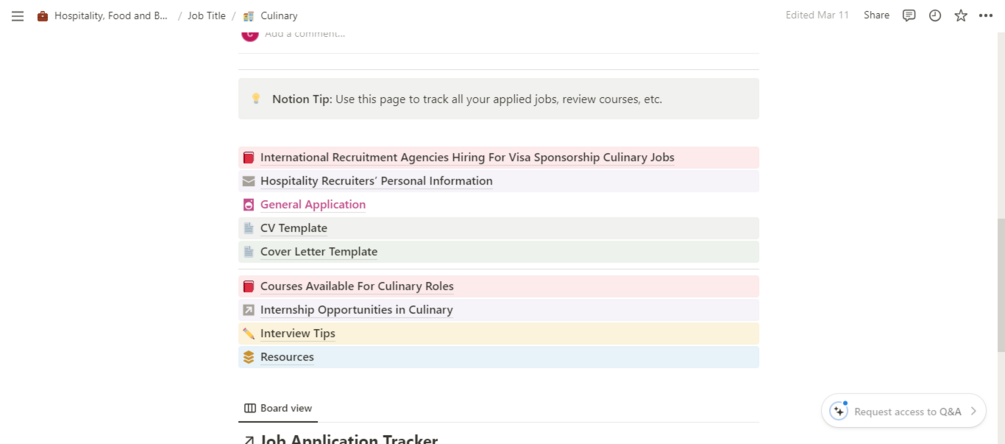Open the CV Template page
The image size is (1005, 444).
tap(294, 228)
